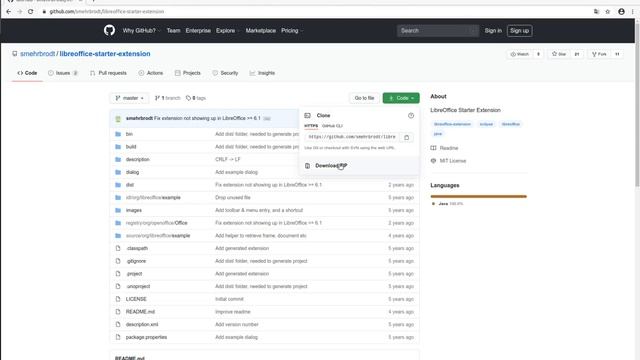The image size is (640, 360).
Task: Copy the clone URL with the clipboard icon
Action: coord(407,138)
